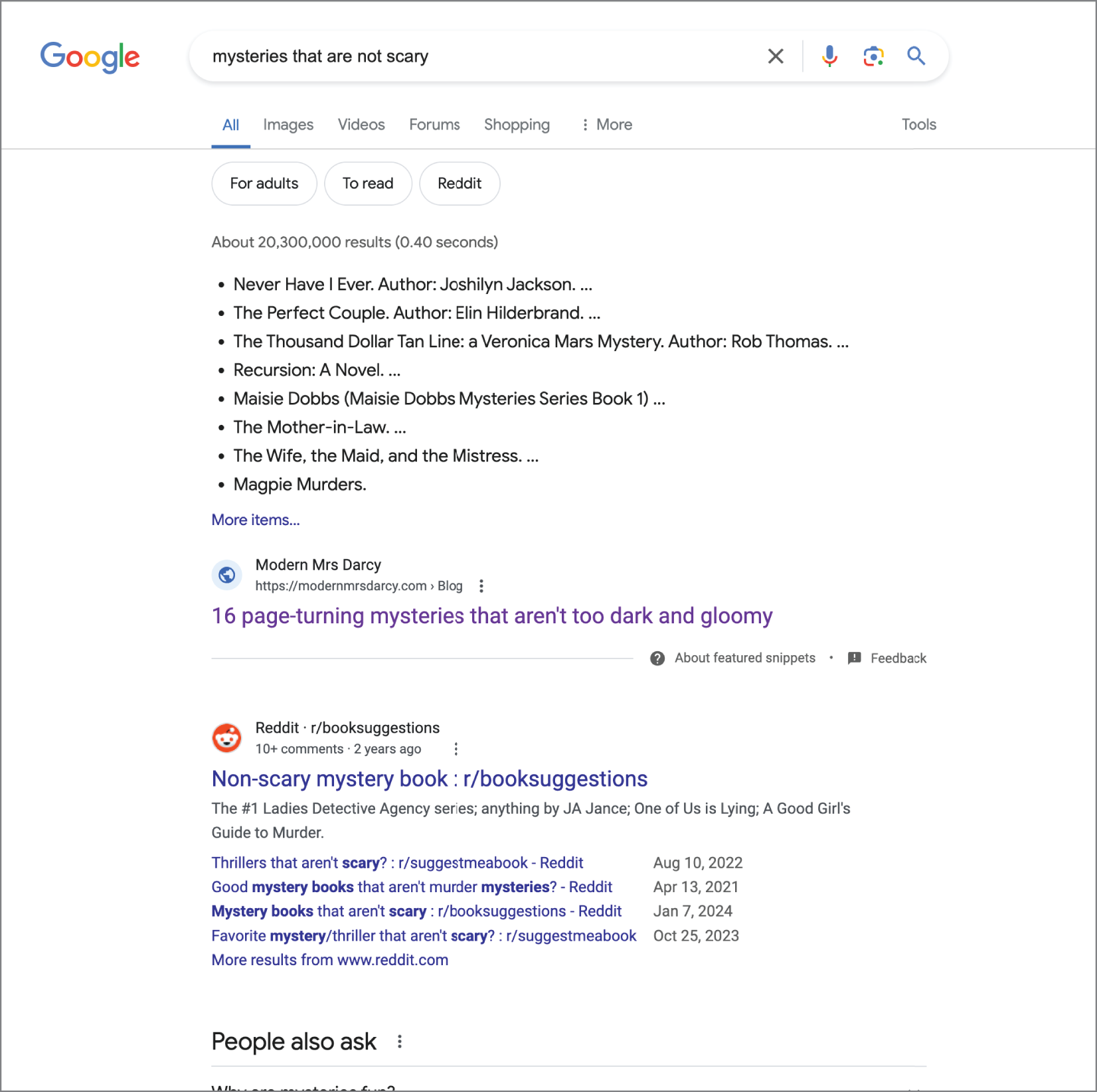Switch to the Images tab
This screenshot has height=1092, width=1097.
coord(288,124)
